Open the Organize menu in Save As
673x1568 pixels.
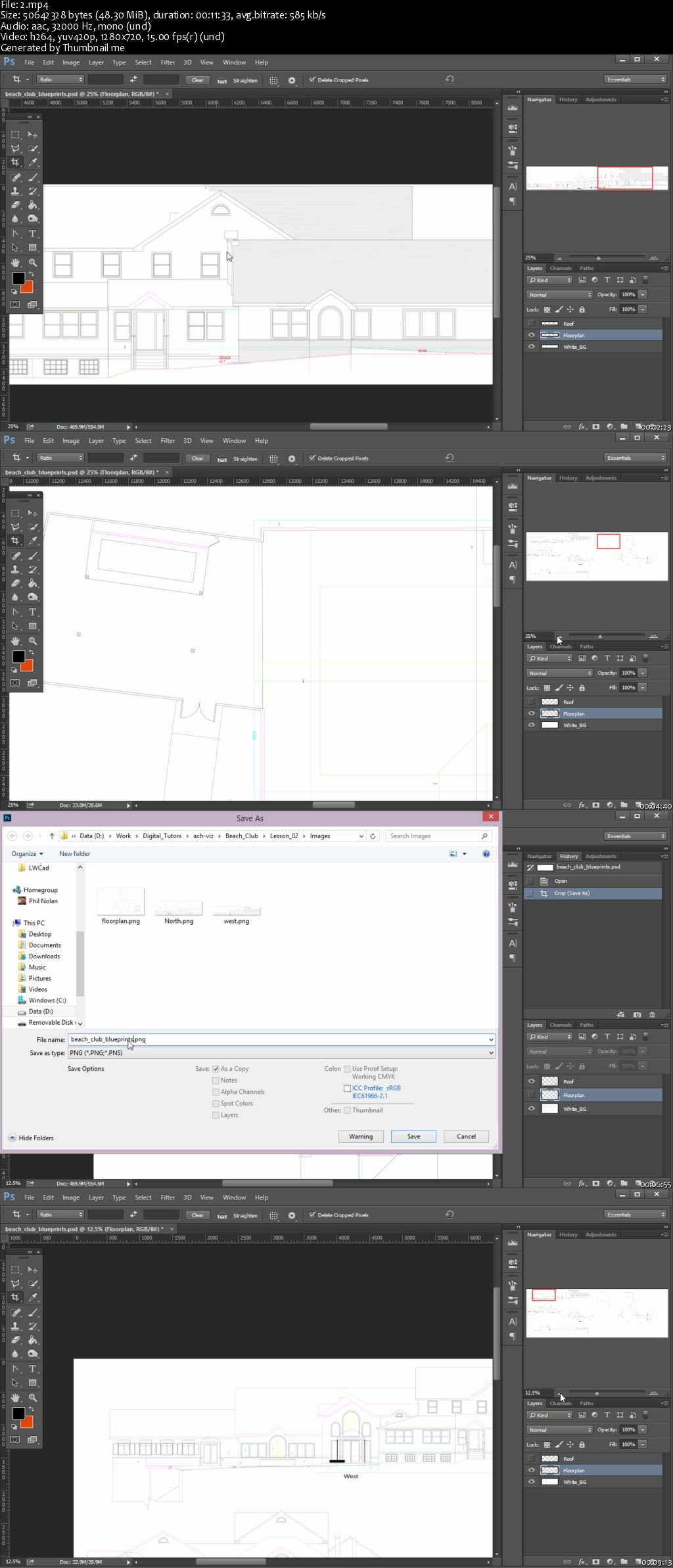pos(27,853)
